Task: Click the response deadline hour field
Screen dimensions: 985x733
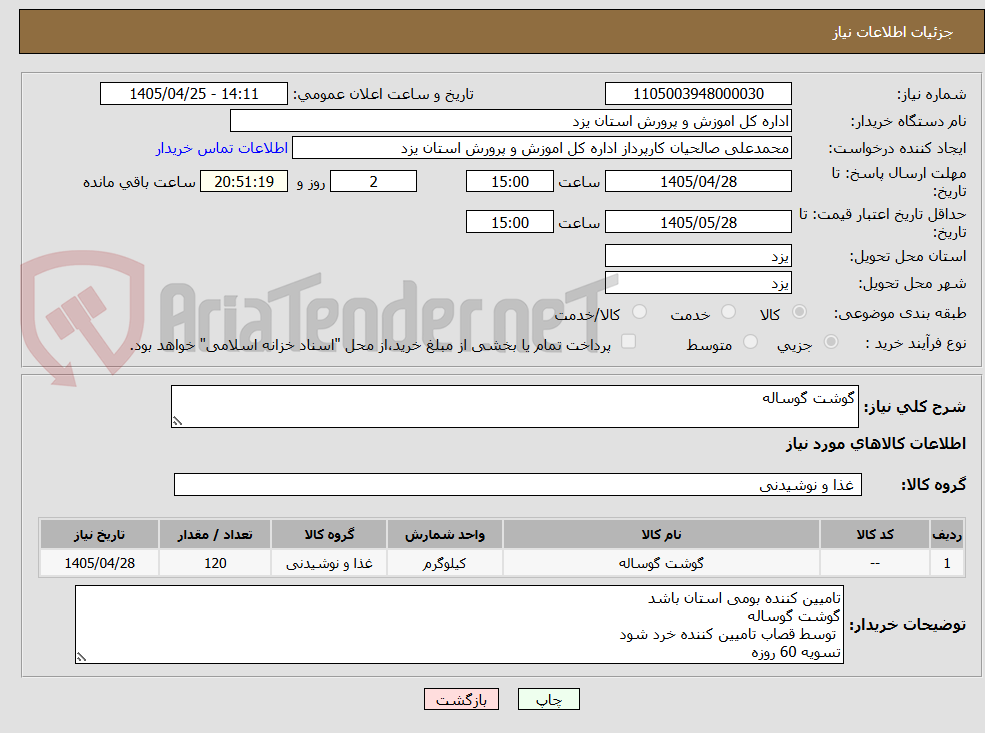Action: pos(509,182)
